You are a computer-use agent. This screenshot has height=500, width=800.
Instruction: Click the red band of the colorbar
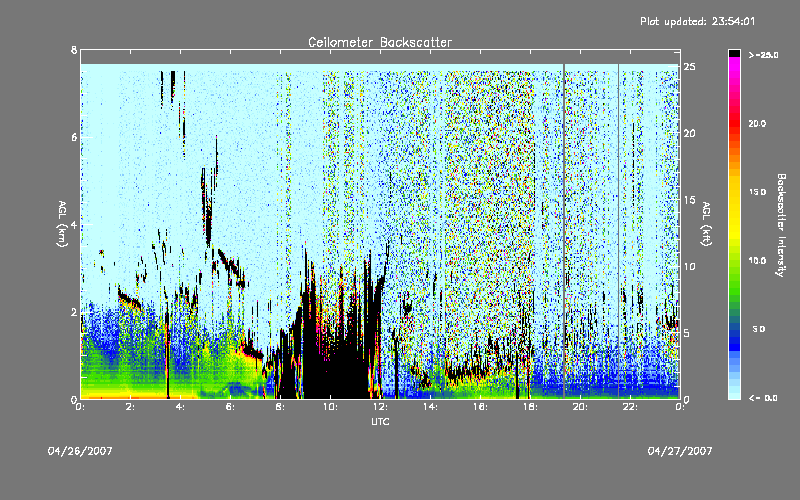(734, 122)
